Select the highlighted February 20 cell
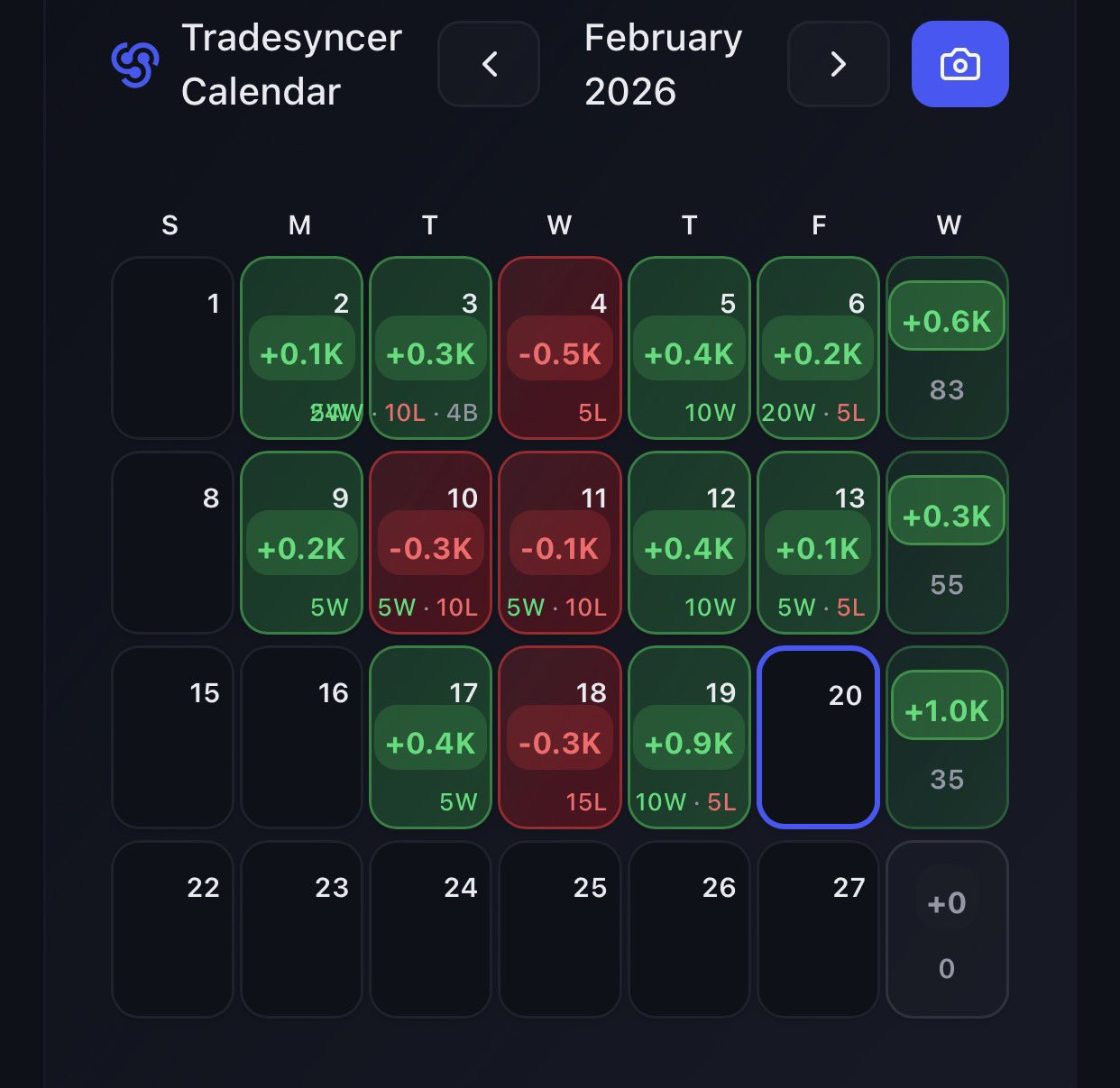1120x1088 pixels. click(x=818, y=736)
